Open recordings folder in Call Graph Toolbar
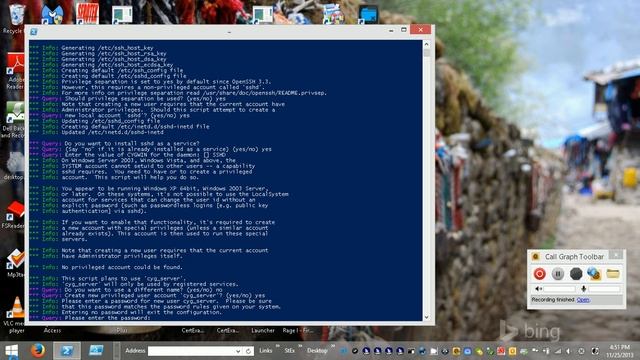Image resolution: width=640 pixels, height=360 pixels. tap(613, 273)
